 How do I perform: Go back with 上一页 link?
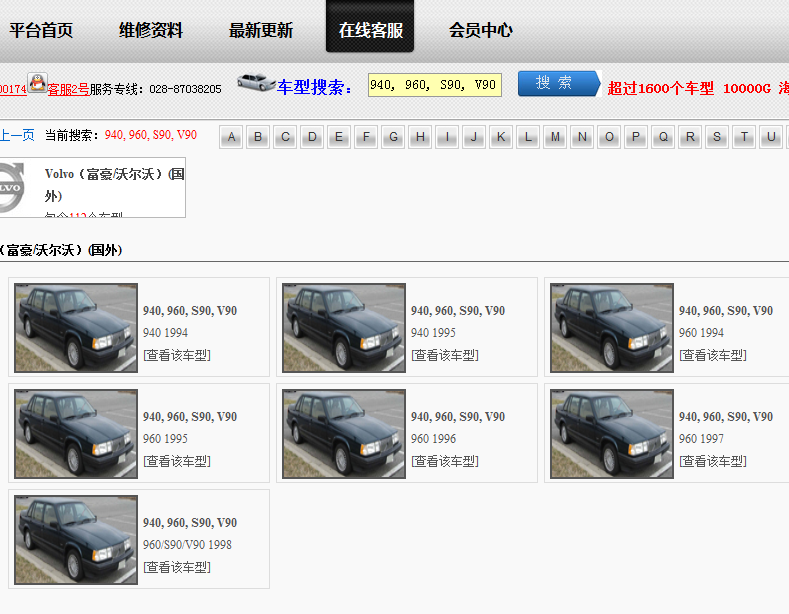17,135
